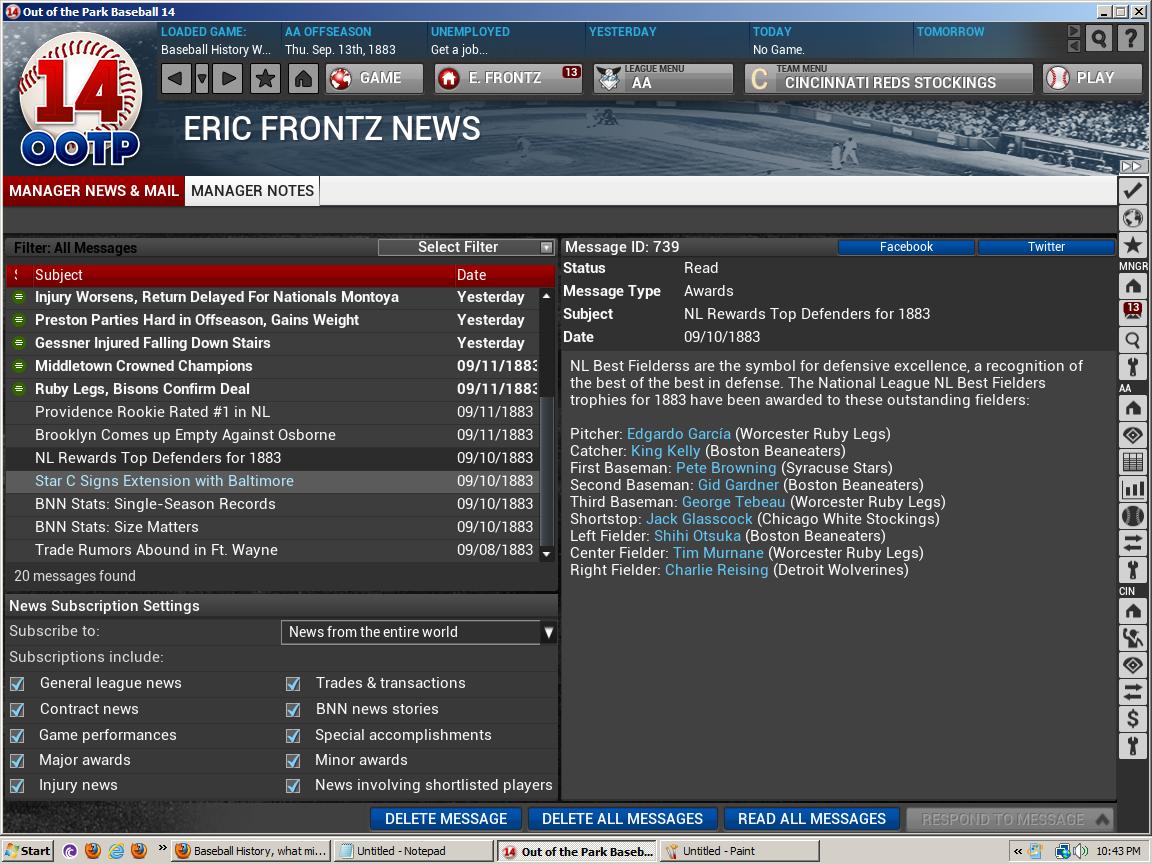Click the message list scrollbar down arrow
This screenshot has width=1152, height=864.
546,553
